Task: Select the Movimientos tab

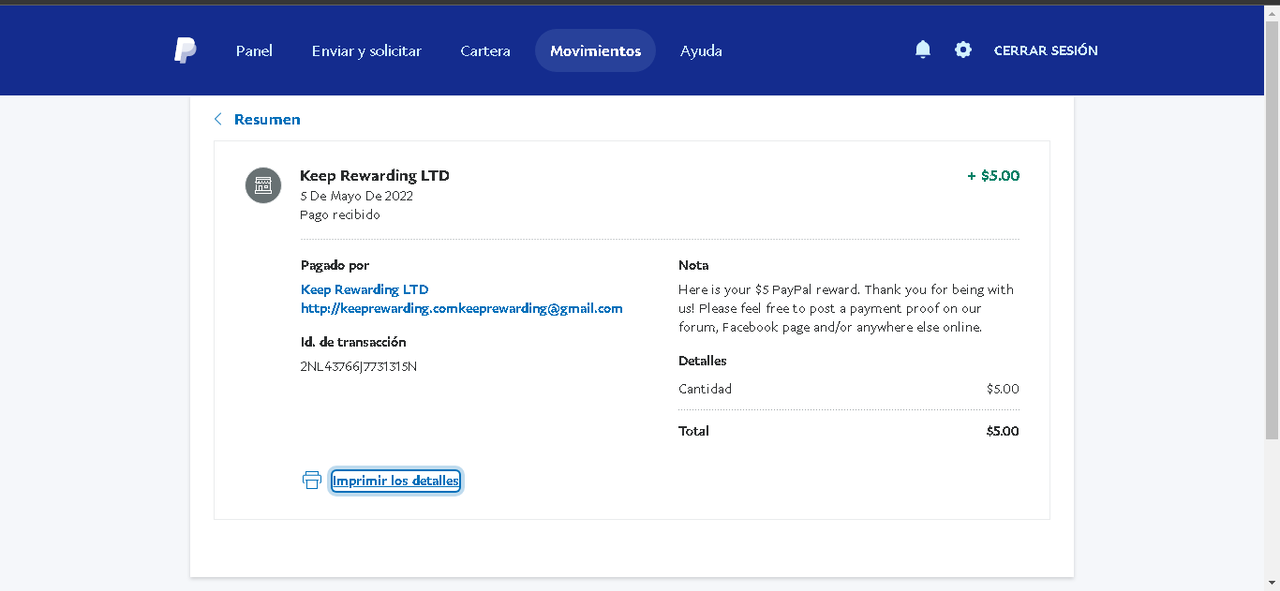Action: tap(595, 51)
